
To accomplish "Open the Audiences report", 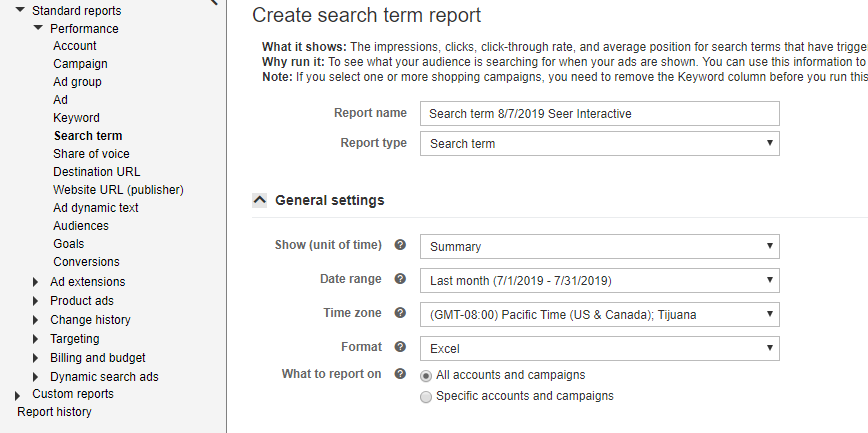I will click(x=81, y=226).
